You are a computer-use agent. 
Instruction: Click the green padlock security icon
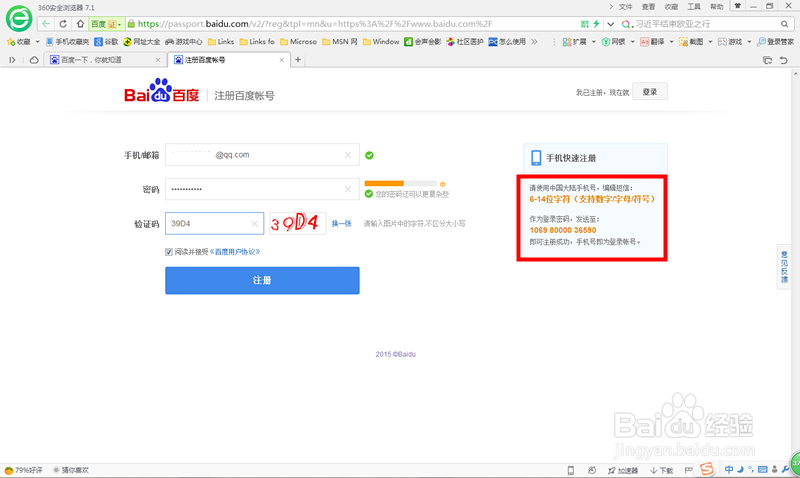pyautogui.click(x=131, y=23)
